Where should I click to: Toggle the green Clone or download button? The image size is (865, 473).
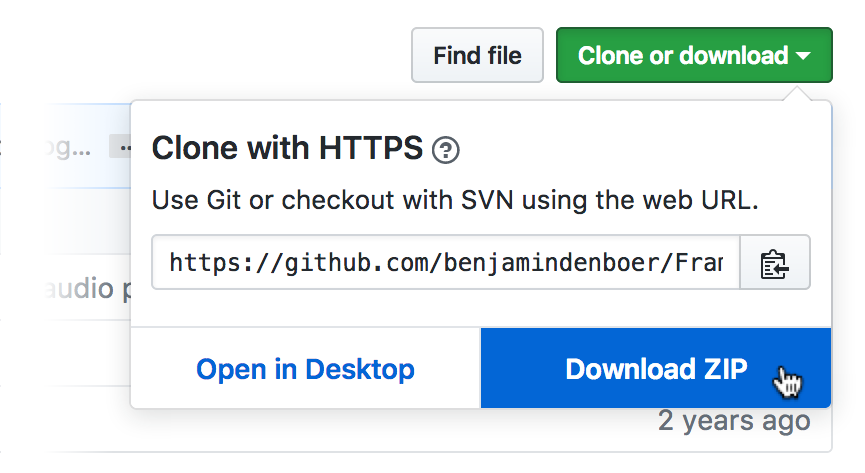coord(694,55)
